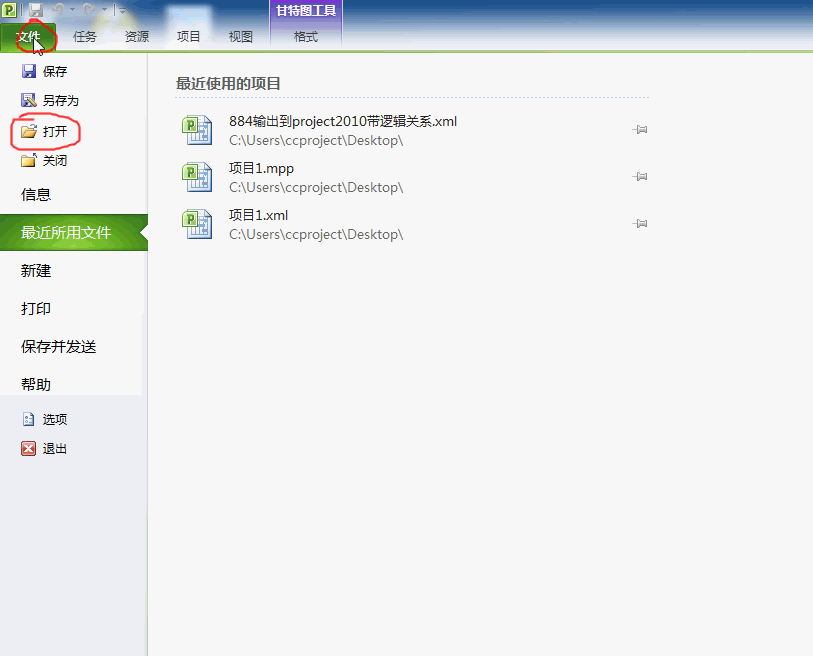This screenshot has width=813, height=656.
Task: Open the customize quick access toolbar dropdown
Action: [122, 10]
